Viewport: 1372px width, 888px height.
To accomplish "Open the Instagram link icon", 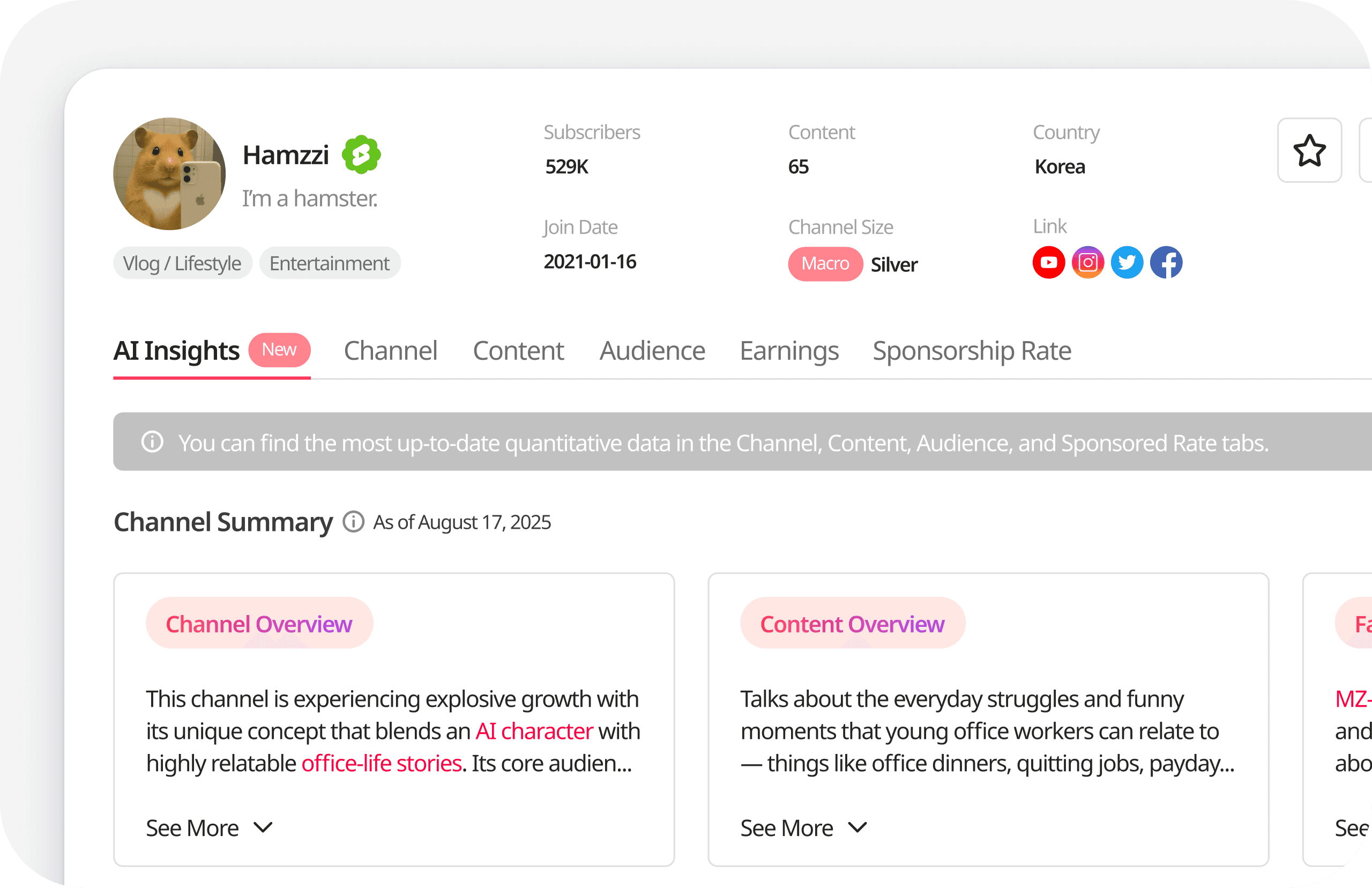I will pos(1087,263).
